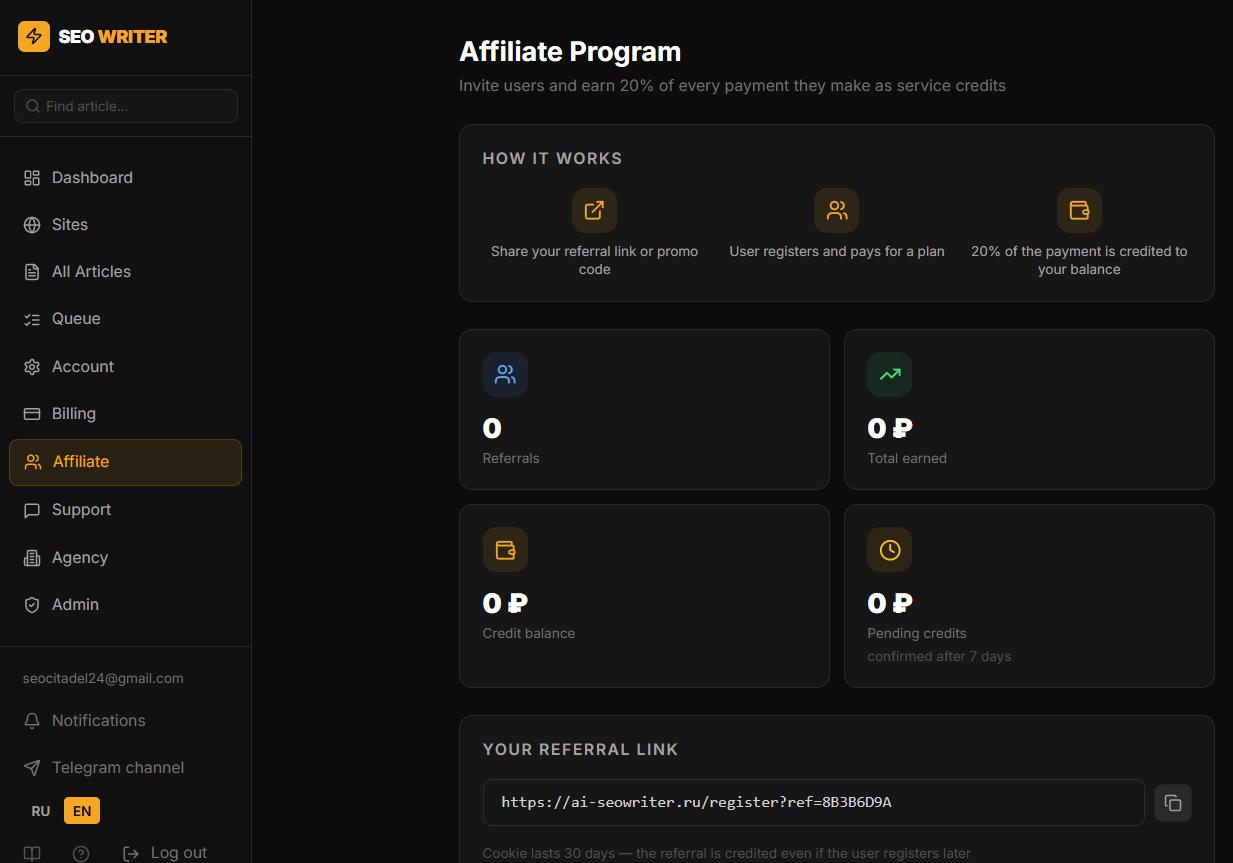
Task: Open the Agency section
Action: [x=125, y=557]
